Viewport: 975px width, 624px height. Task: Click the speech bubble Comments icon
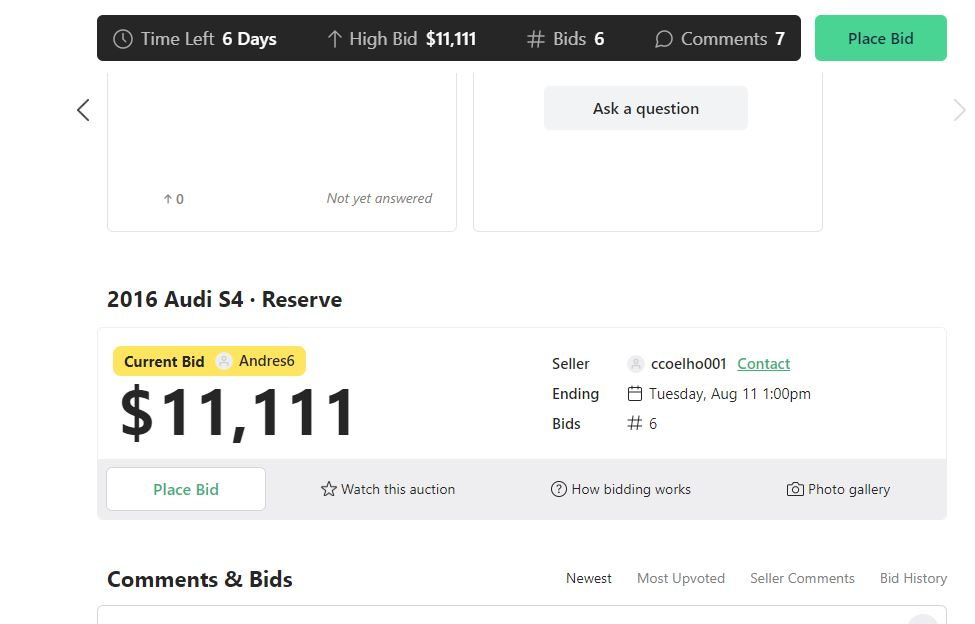[x=663, y=39]
